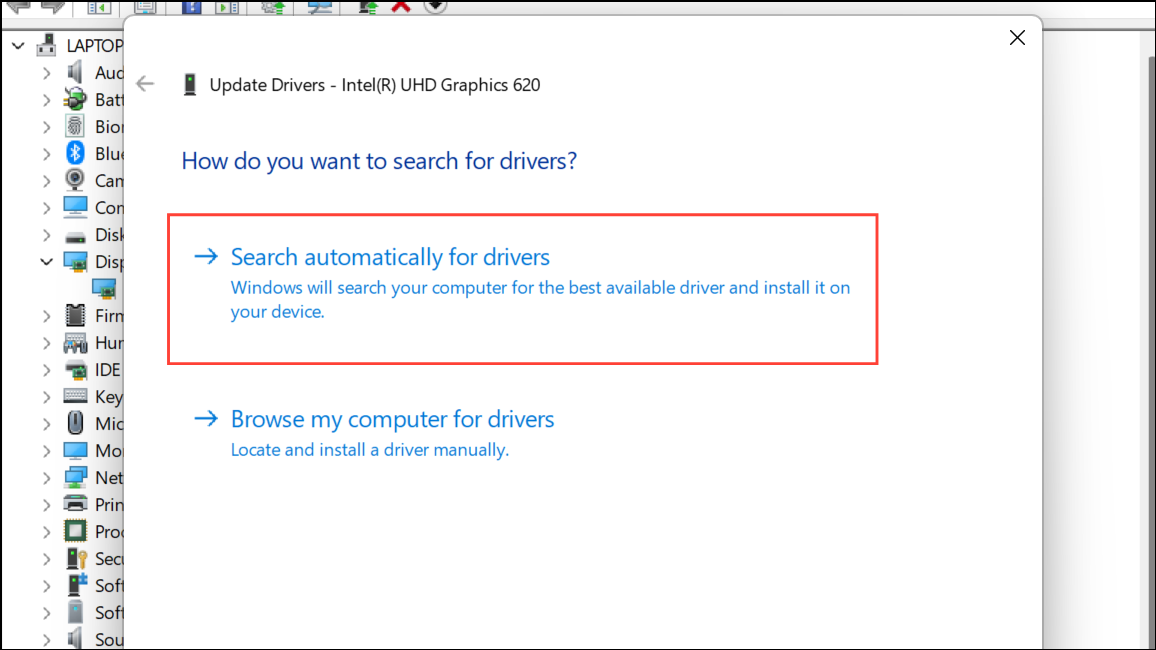
Task: Select the IDE controller icon
Action: pos(75,370)
